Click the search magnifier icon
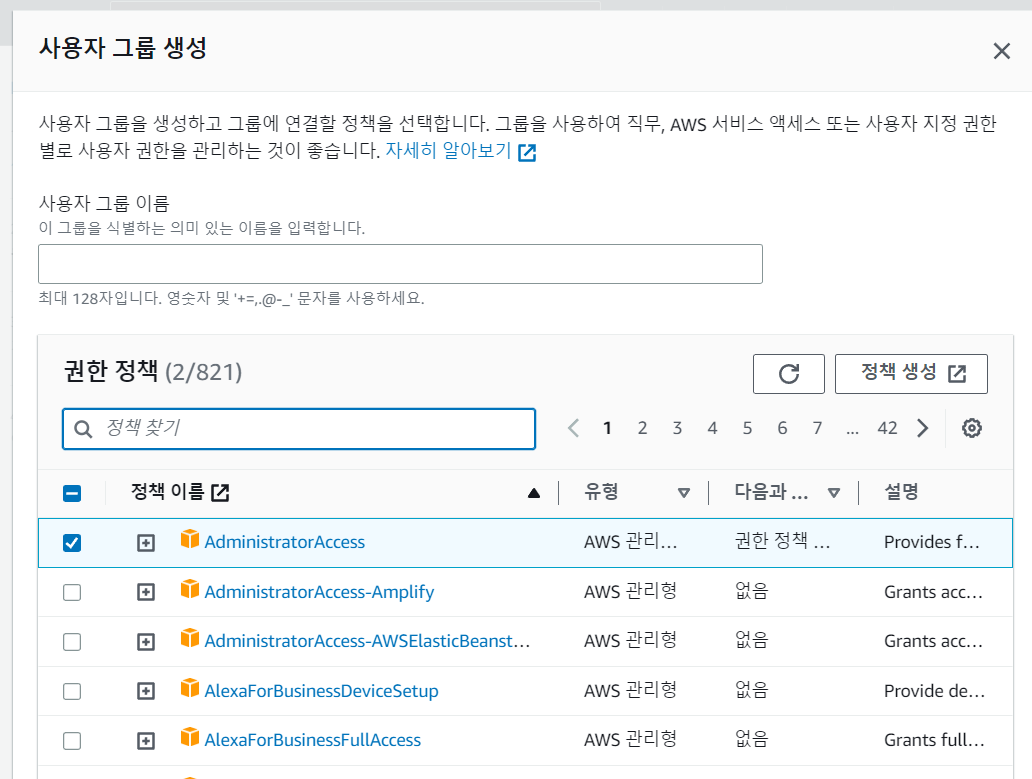This screenshot has width=1032, height=779. tap(83, 429)
